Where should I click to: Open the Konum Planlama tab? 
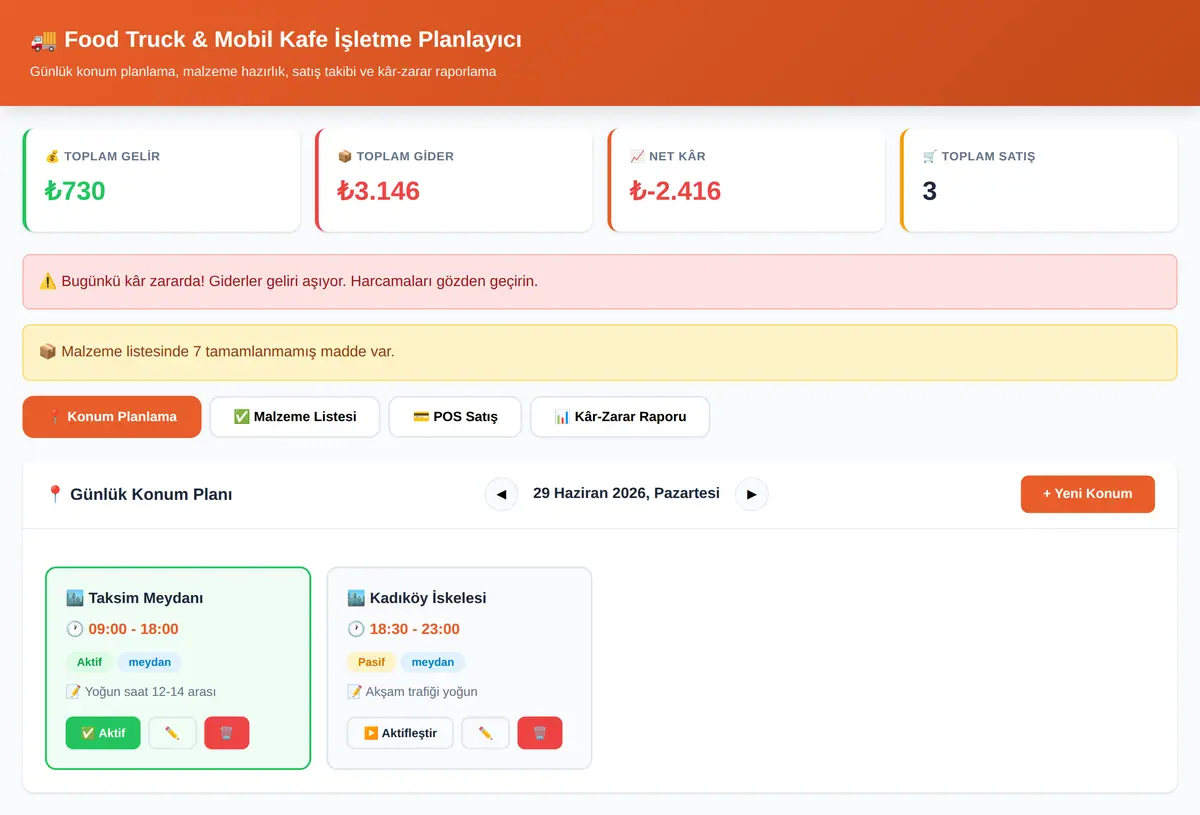[112, 417]
